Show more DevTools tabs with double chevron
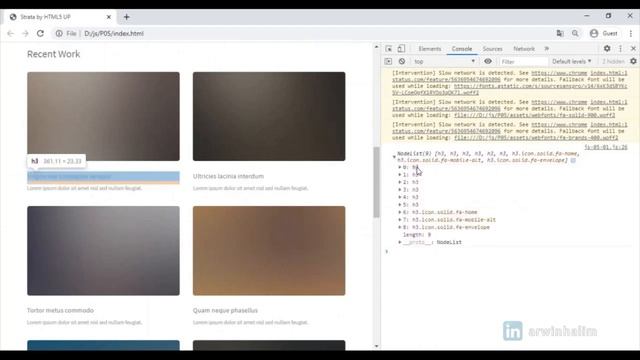 pos(547,49)
